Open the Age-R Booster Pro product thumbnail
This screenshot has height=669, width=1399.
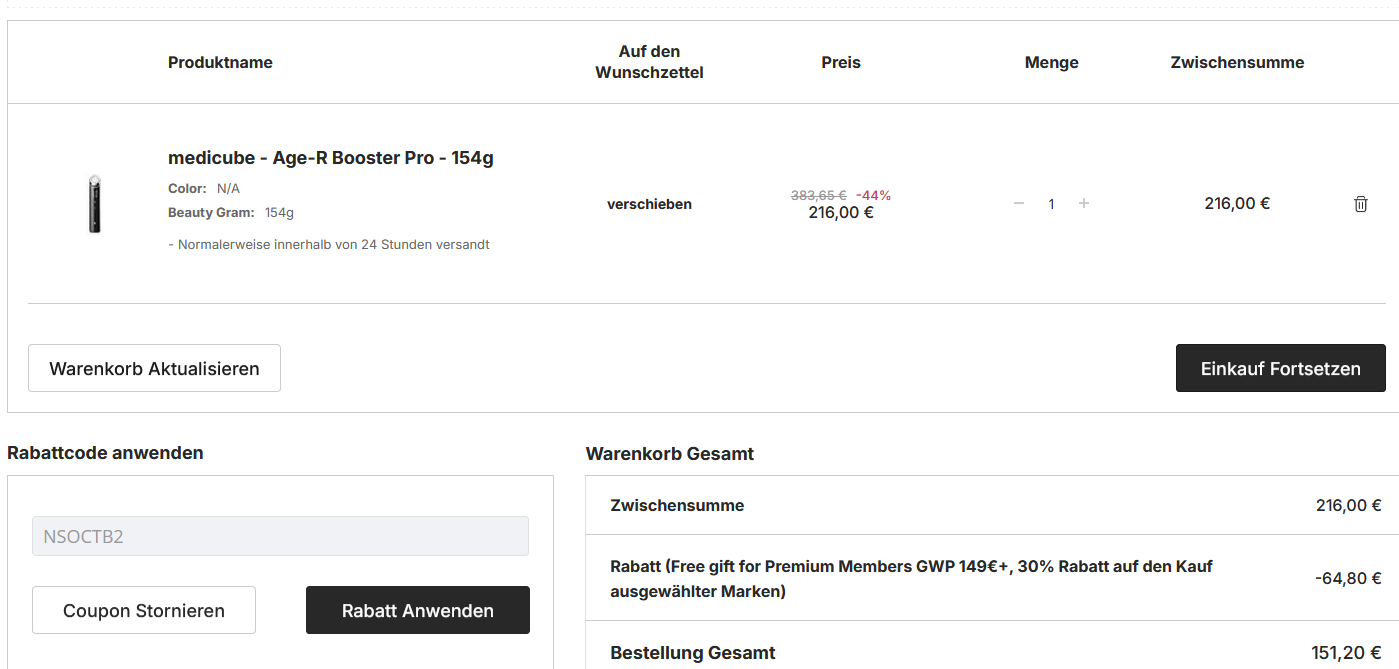point(95,204)
